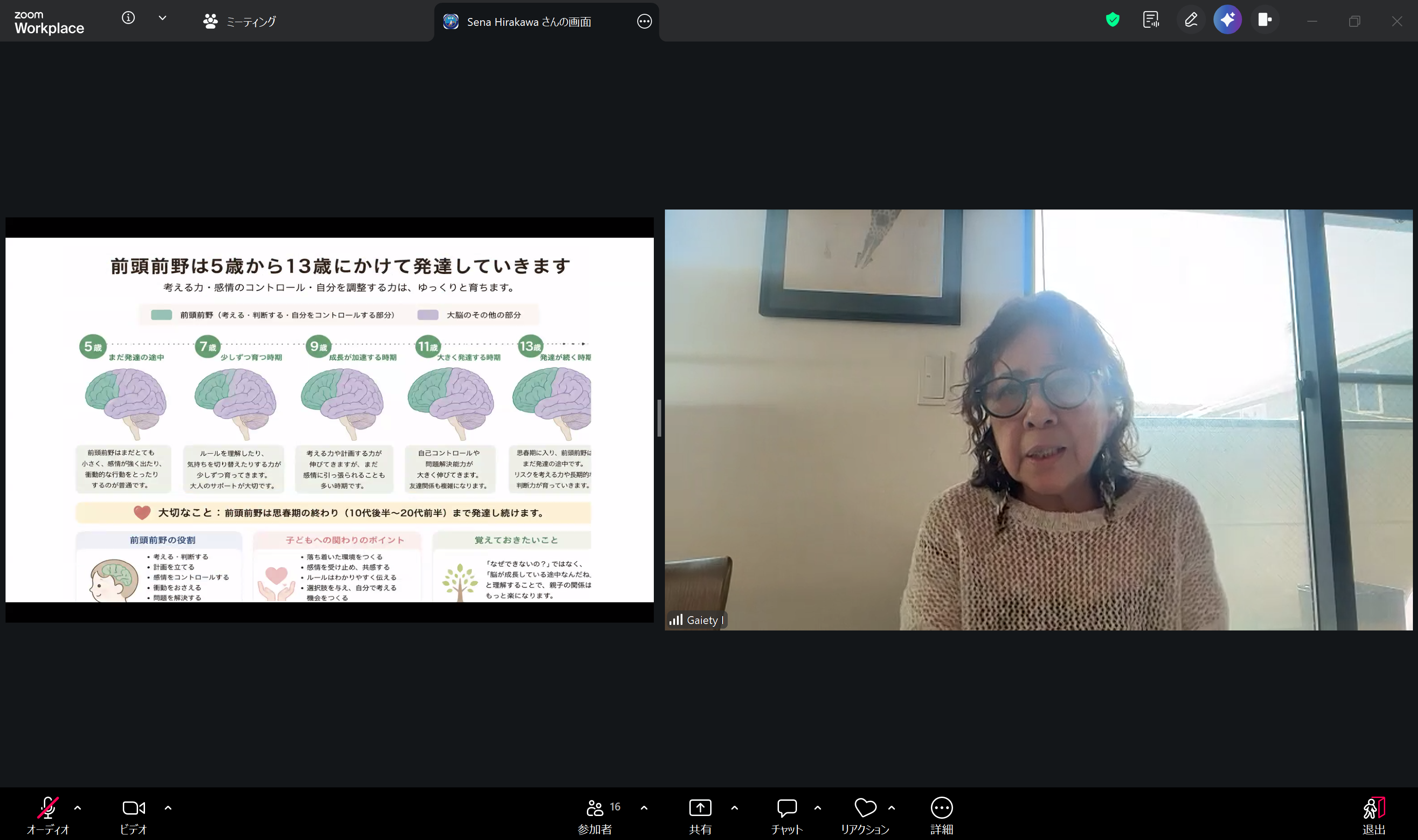1418x840 pixels.
Task: Expand audio options chevron beside オーディオ
Action: [78, 808]
